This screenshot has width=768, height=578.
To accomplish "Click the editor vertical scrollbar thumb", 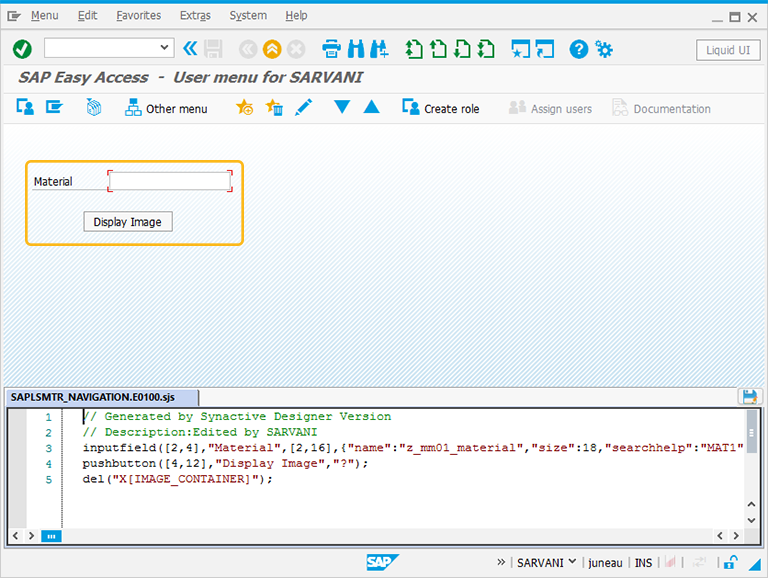I will click(x=751, y=433).
